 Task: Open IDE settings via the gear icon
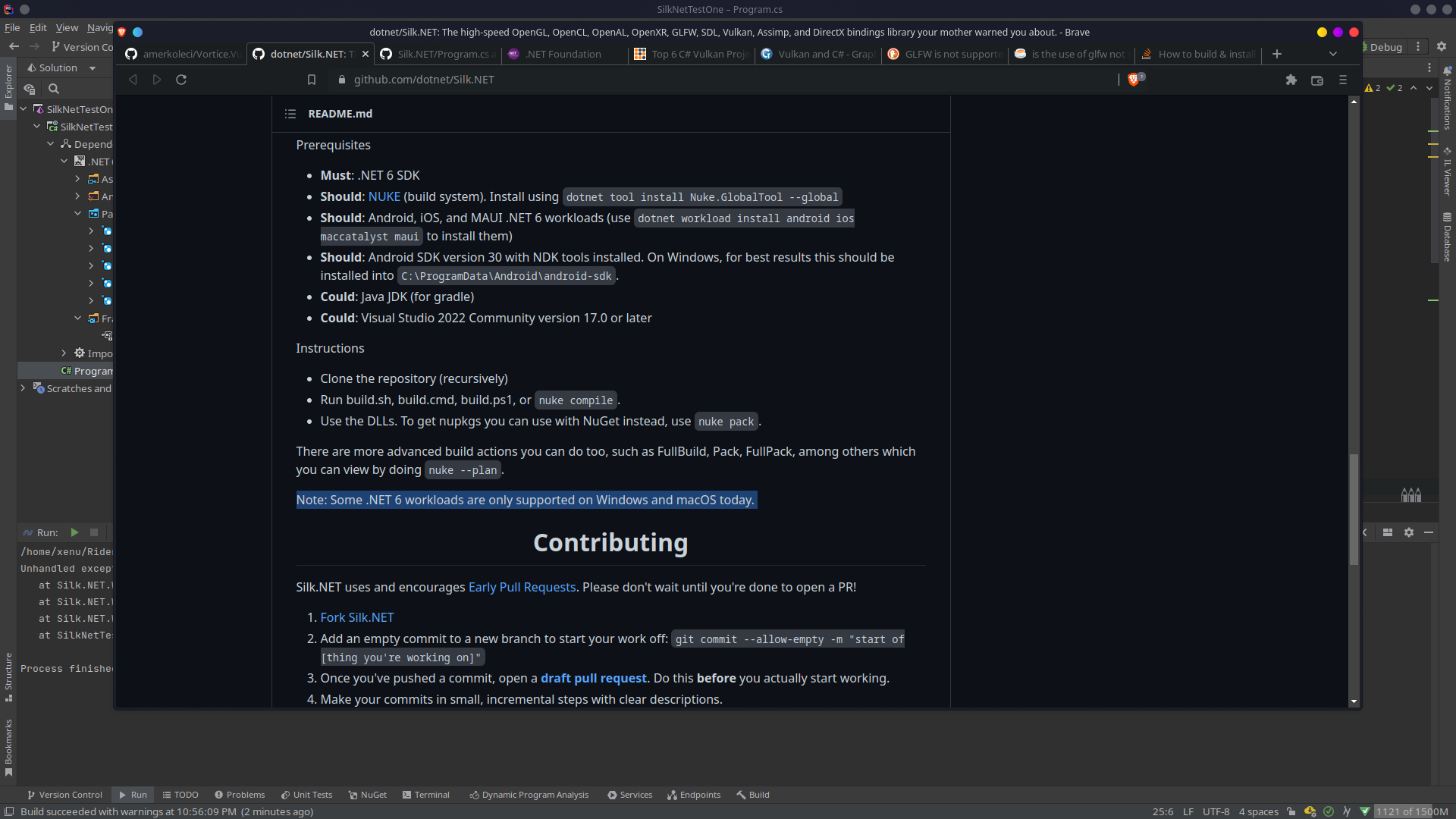(x=1442, y=45)
